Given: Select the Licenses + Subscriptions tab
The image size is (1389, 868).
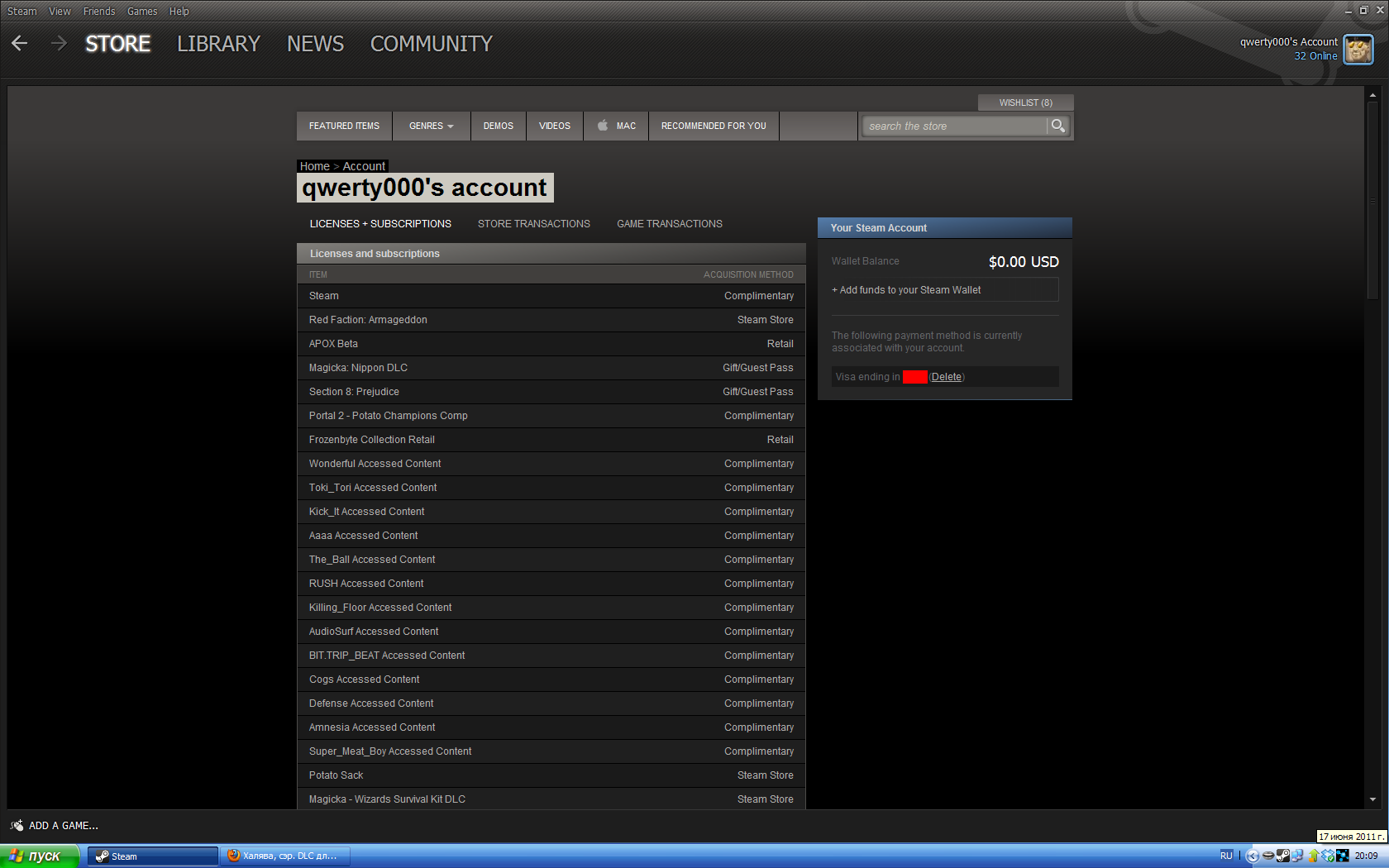Looking at the screenshot, I should point(380,224).
